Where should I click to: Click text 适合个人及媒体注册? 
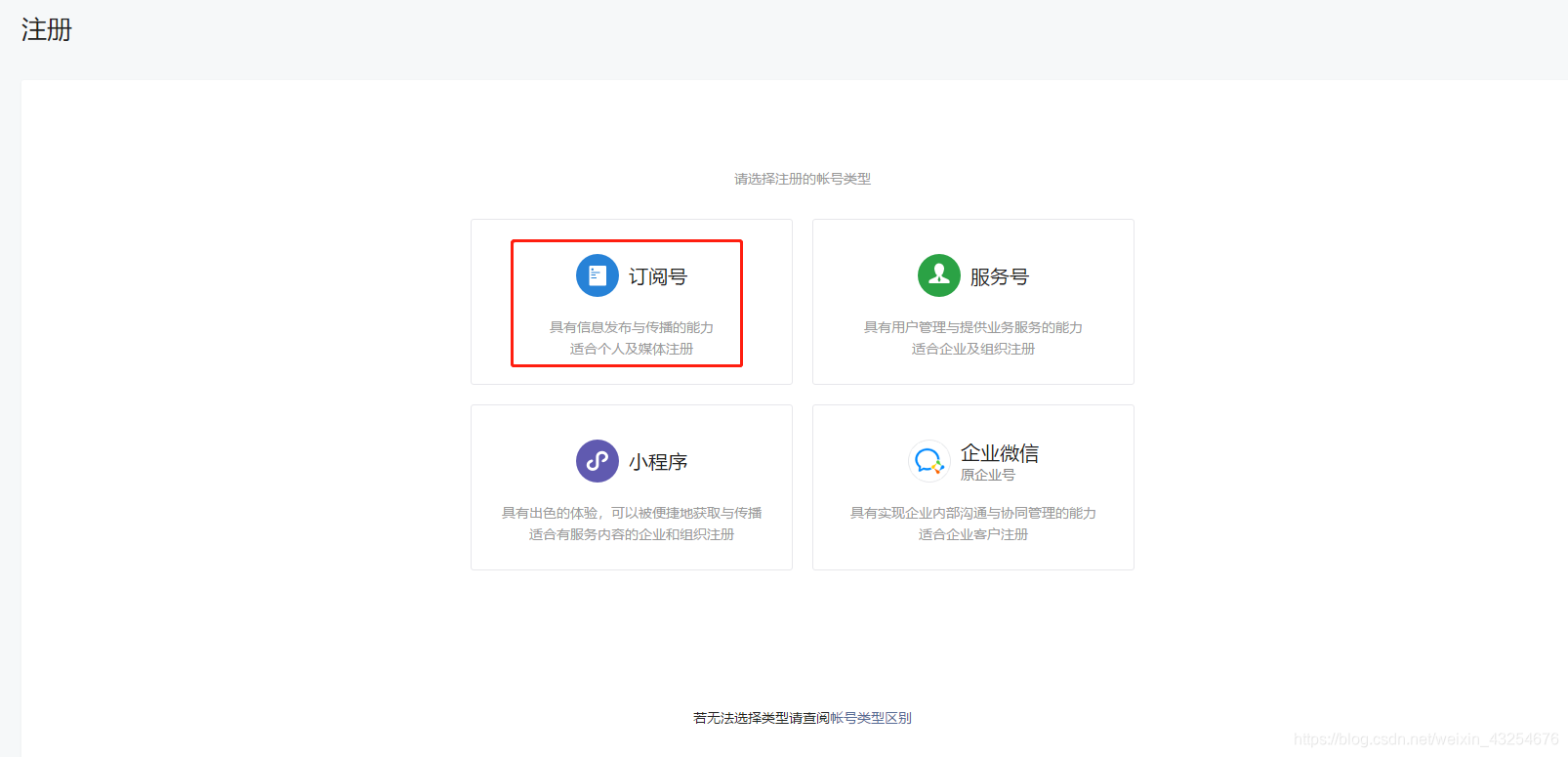click(x=632, y=349)
